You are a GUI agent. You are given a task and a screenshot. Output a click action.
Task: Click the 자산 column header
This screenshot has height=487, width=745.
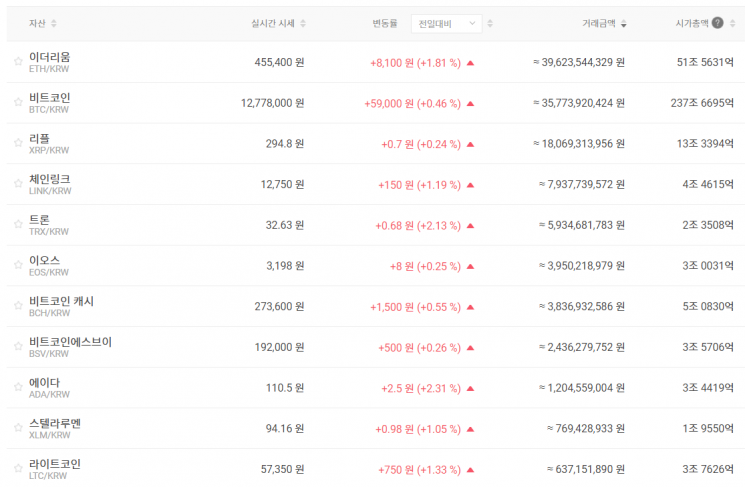tap(37, 23)
